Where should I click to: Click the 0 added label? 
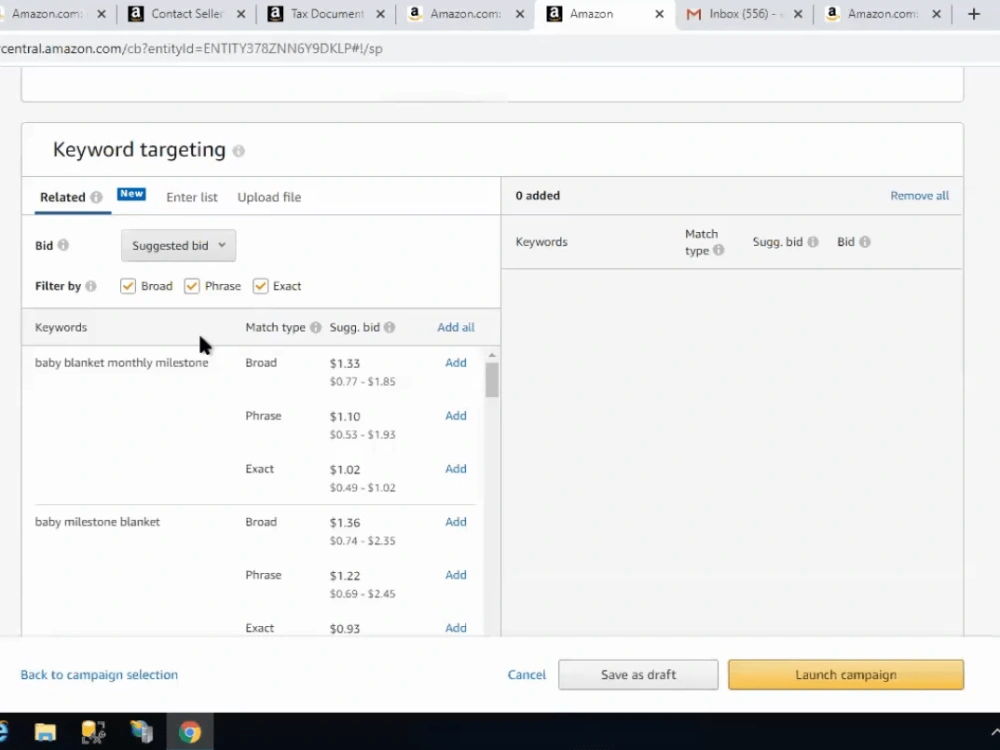(x=538, y=196)
